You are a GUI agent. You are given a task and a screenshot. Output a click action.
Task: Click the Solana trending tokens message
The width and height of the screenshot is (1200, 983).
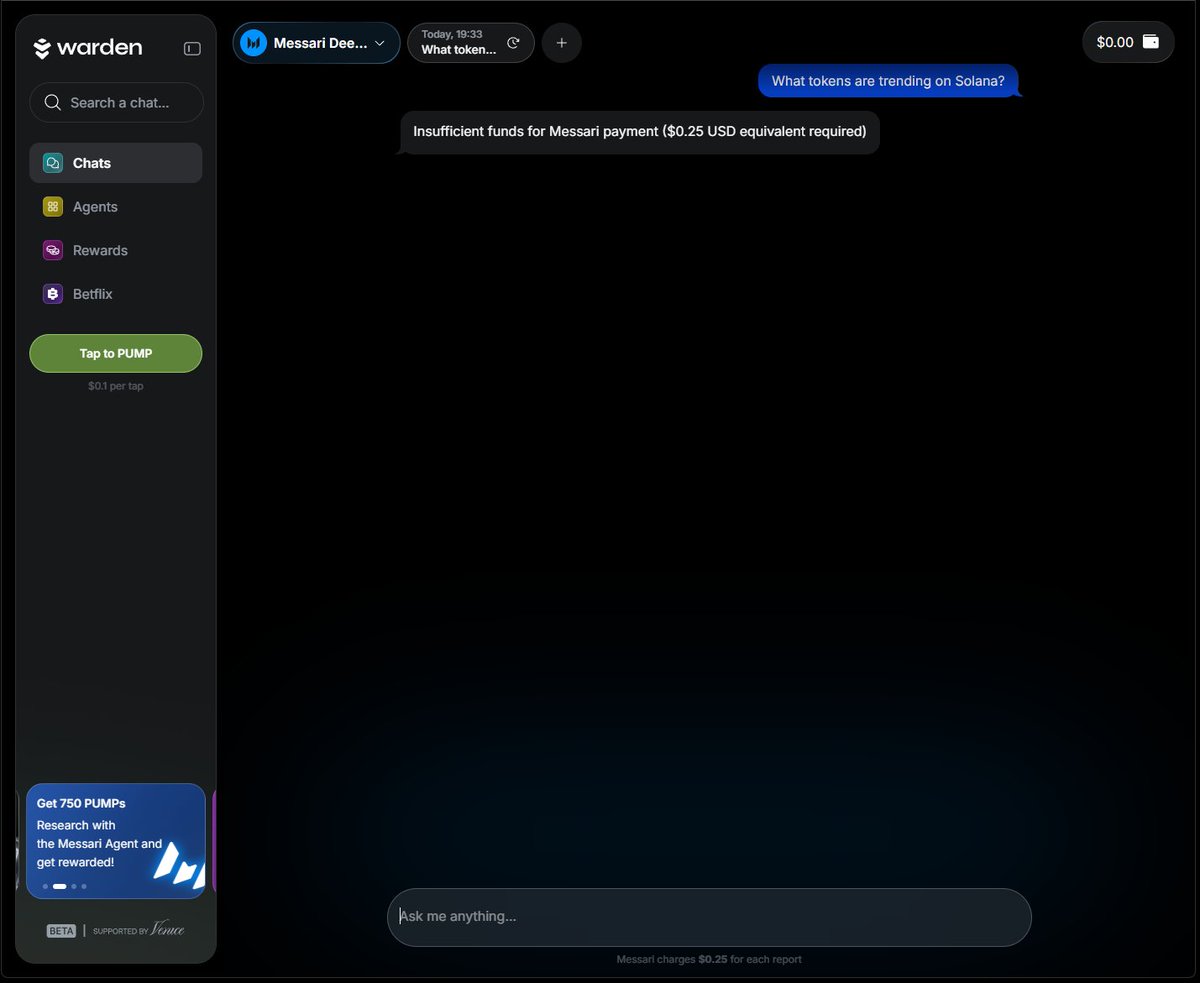tap(888, 81)
